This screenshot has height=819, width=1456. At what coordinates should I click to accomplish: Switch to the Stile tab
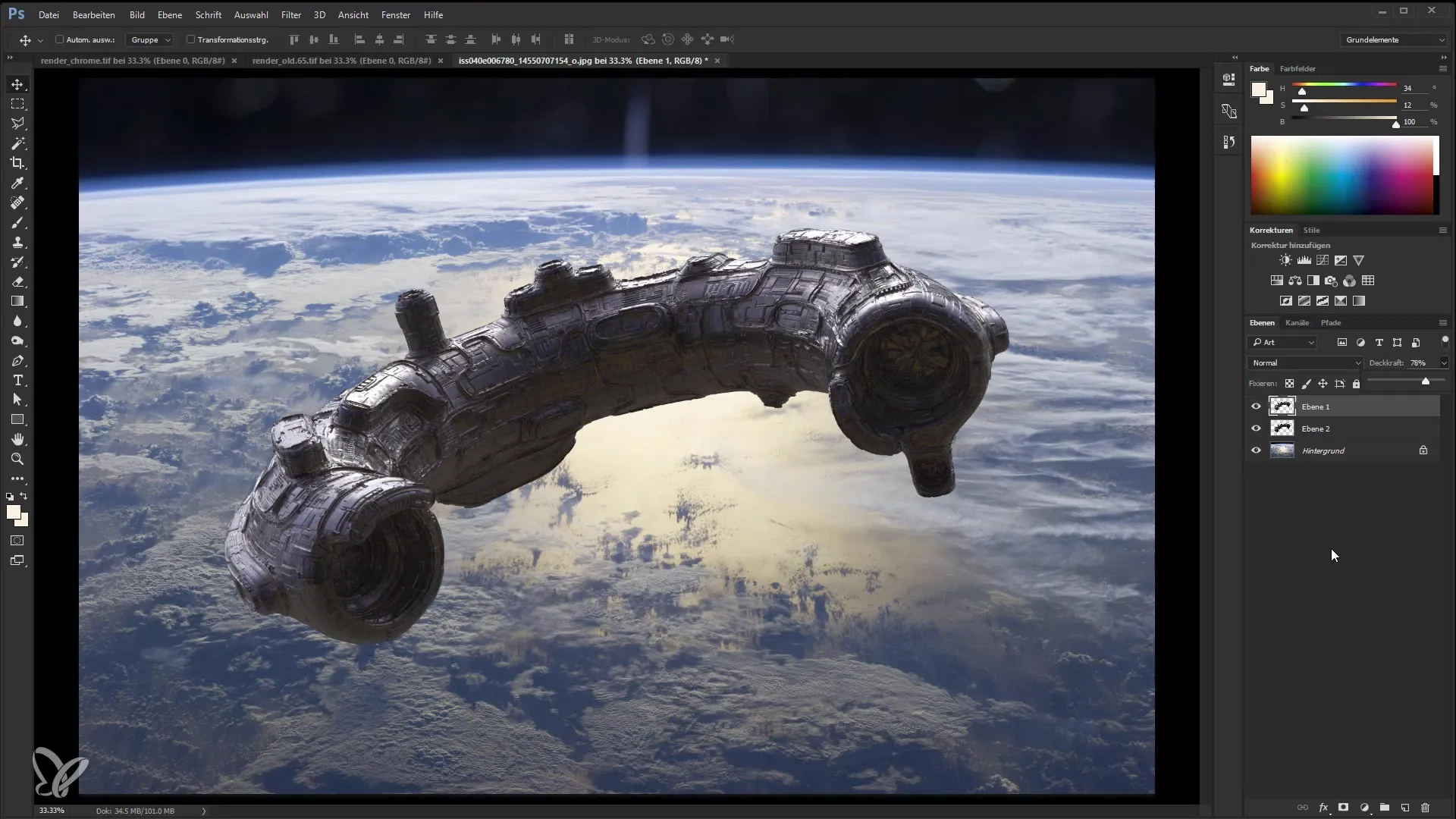[x=1311, y=231]
